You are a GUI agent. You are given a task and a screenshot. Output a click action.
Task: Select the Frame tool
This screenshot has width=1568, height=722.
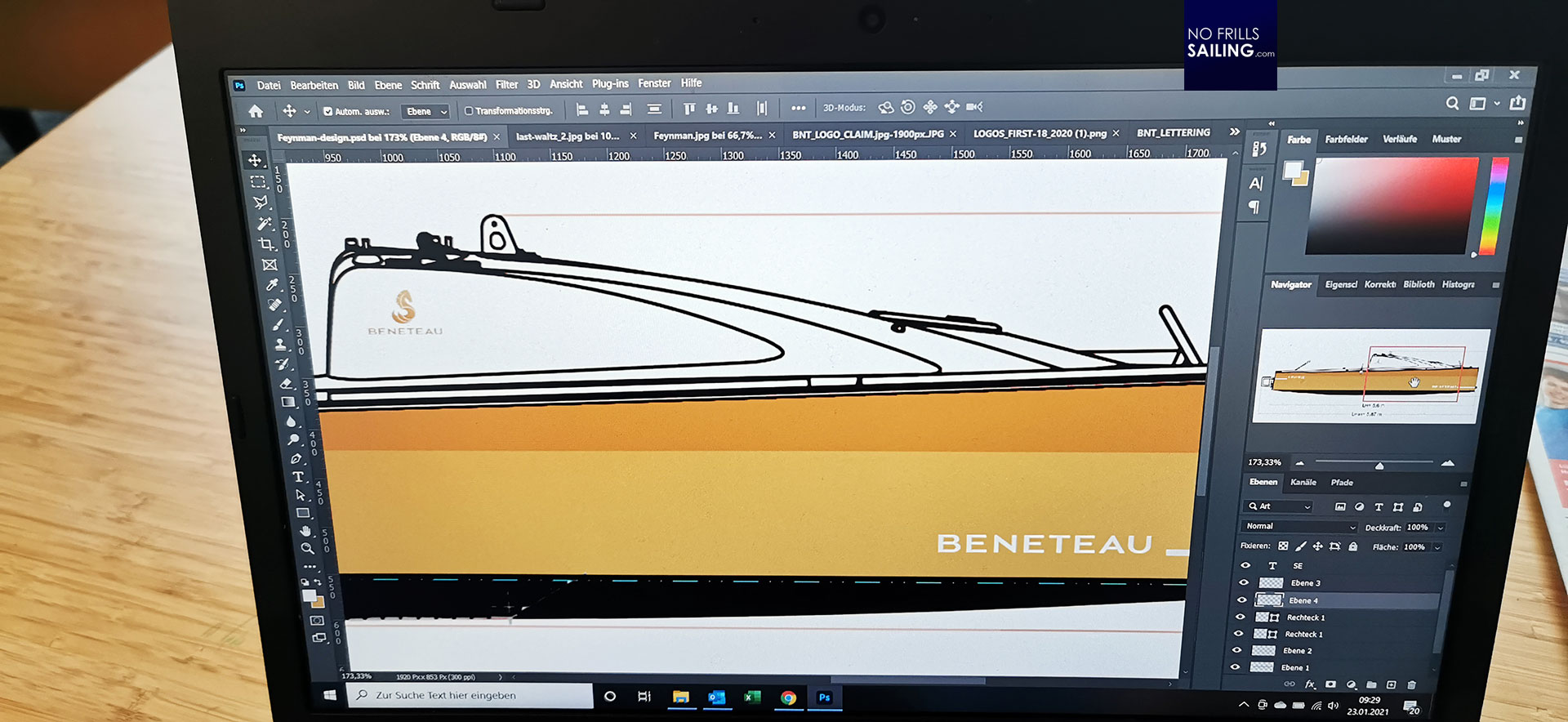tap(269, 265)
